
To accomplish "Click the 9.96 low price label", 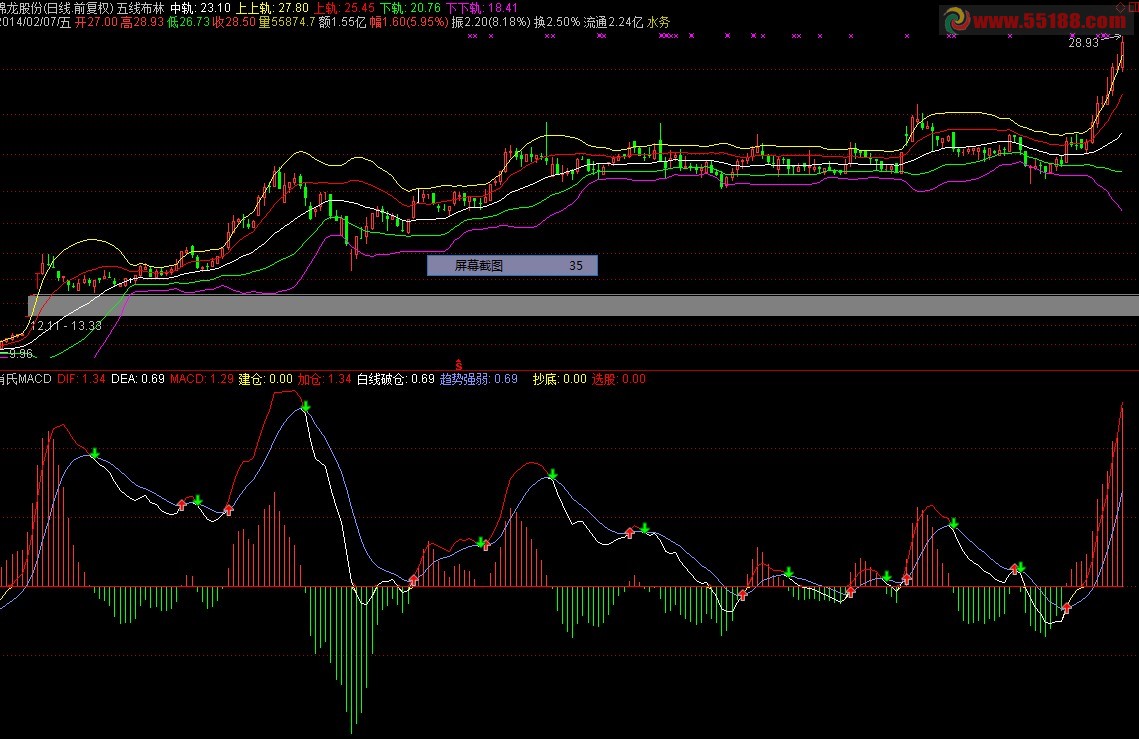I will tap(20, 354).
